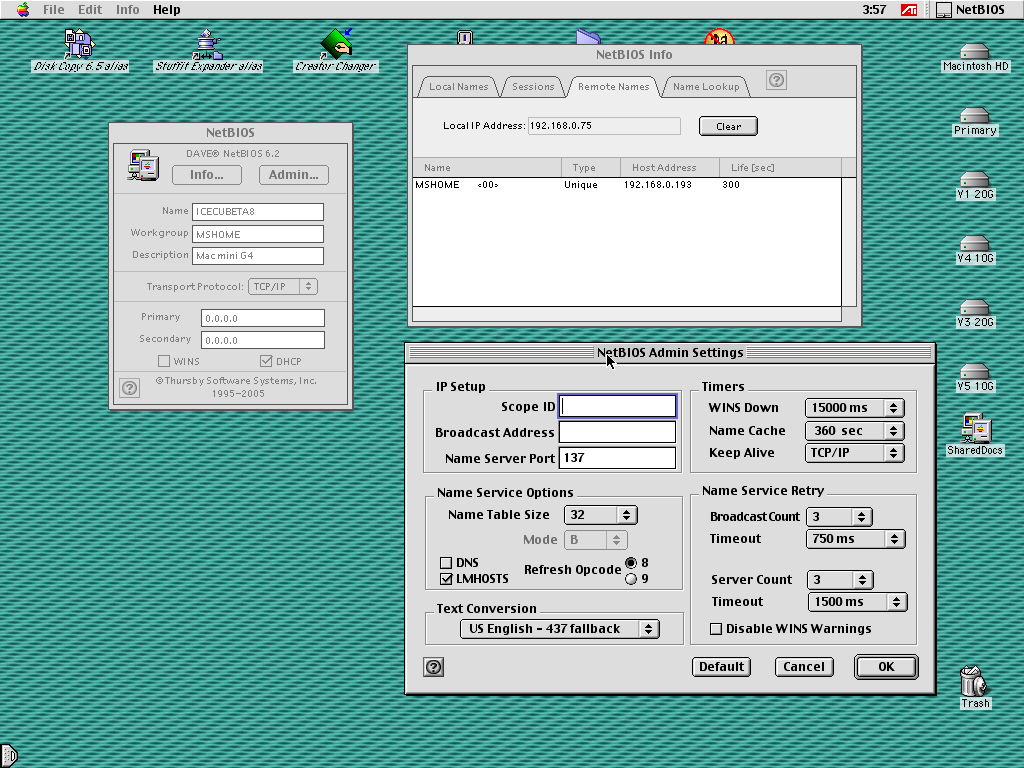
Task: Click the horizontal scrollbar in NetBIOS Info
Action: [627, 314]
